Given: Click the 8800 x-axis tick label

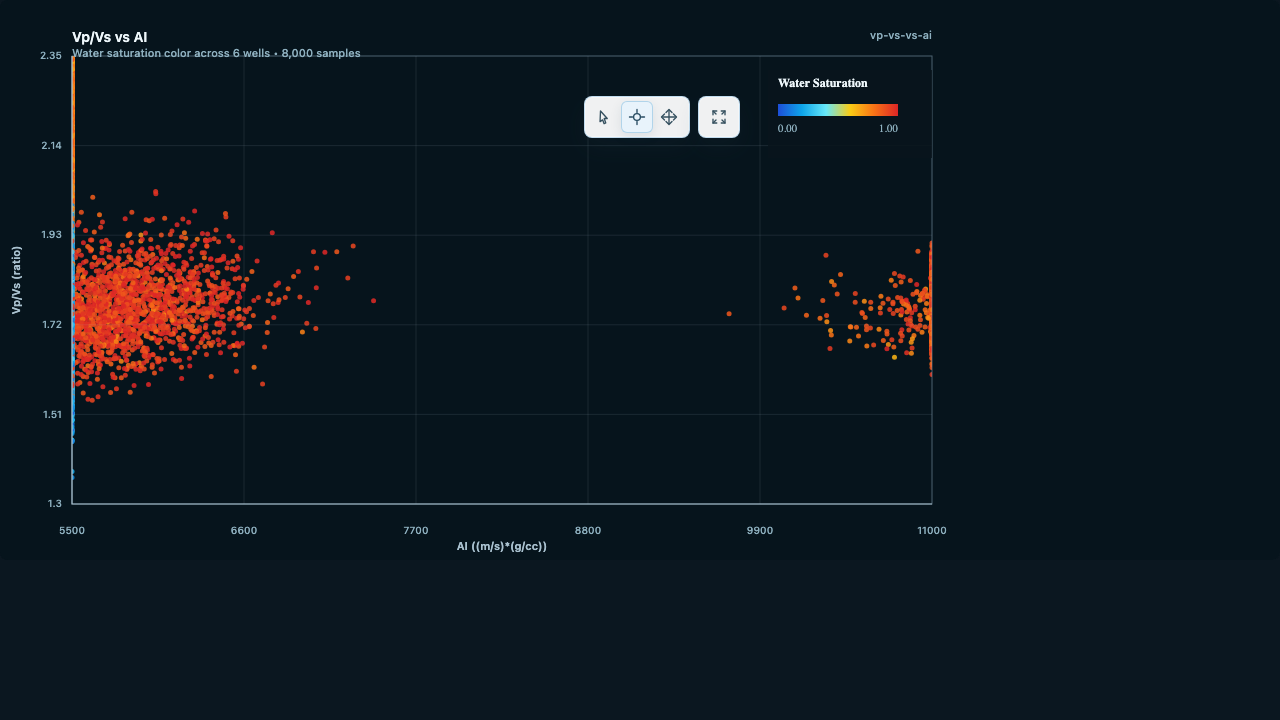Looking at the screenshot, I should [x=587, y=530].
